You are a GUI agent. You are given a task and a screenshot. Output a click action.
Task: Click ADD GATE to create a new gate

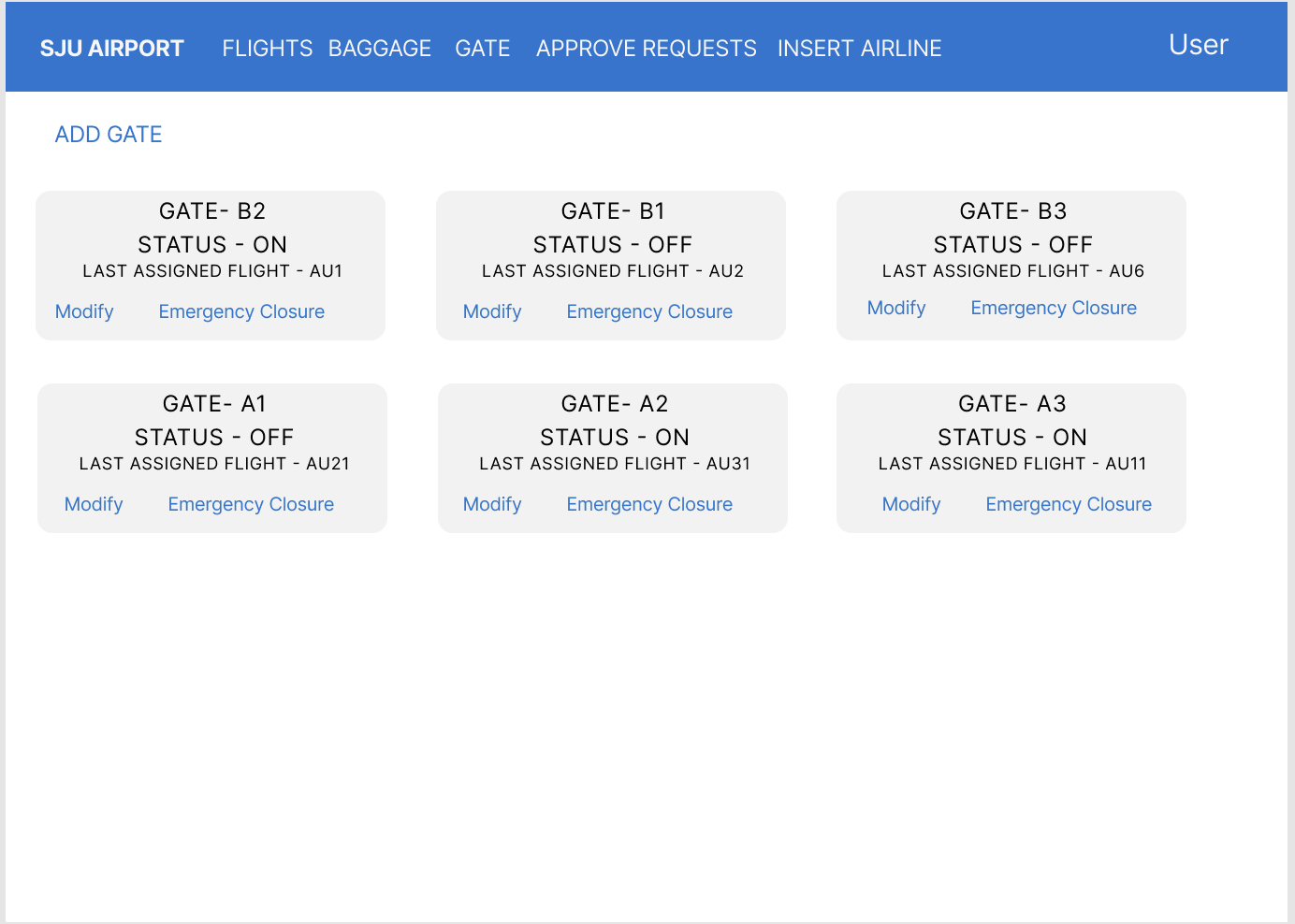point(108,134)
